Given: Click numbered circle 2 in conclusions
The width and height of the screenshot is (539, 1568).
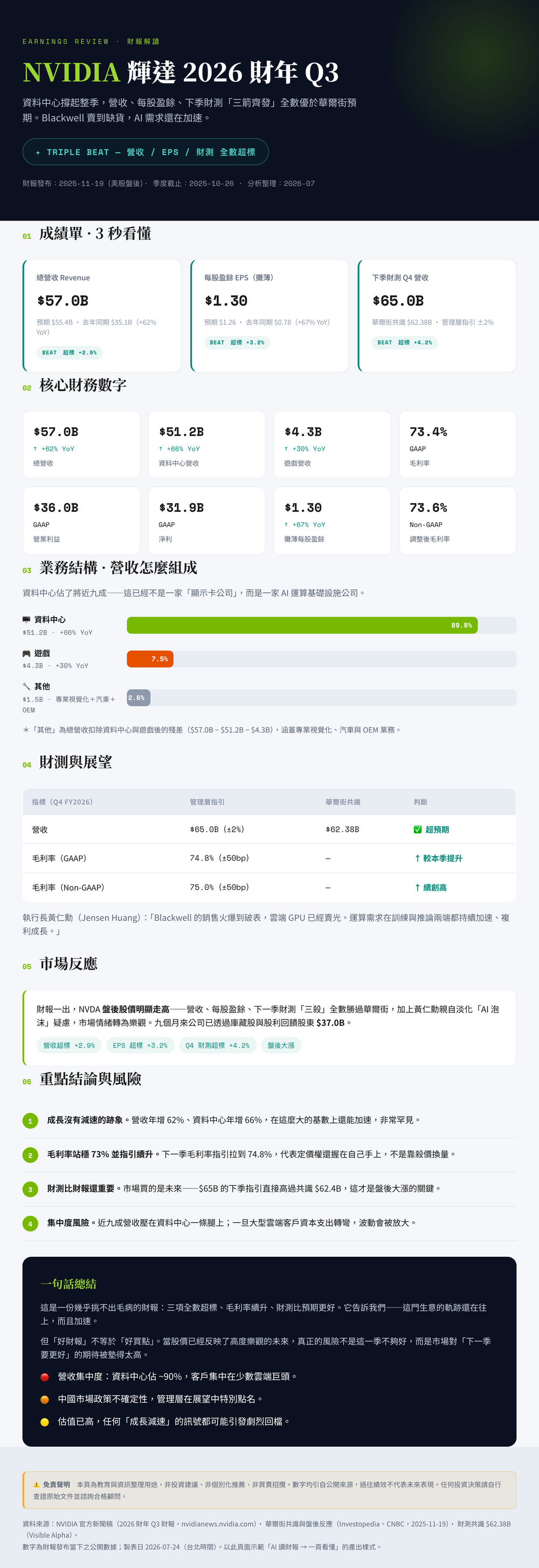Looking at the screenshot, I should [30, 1155].
